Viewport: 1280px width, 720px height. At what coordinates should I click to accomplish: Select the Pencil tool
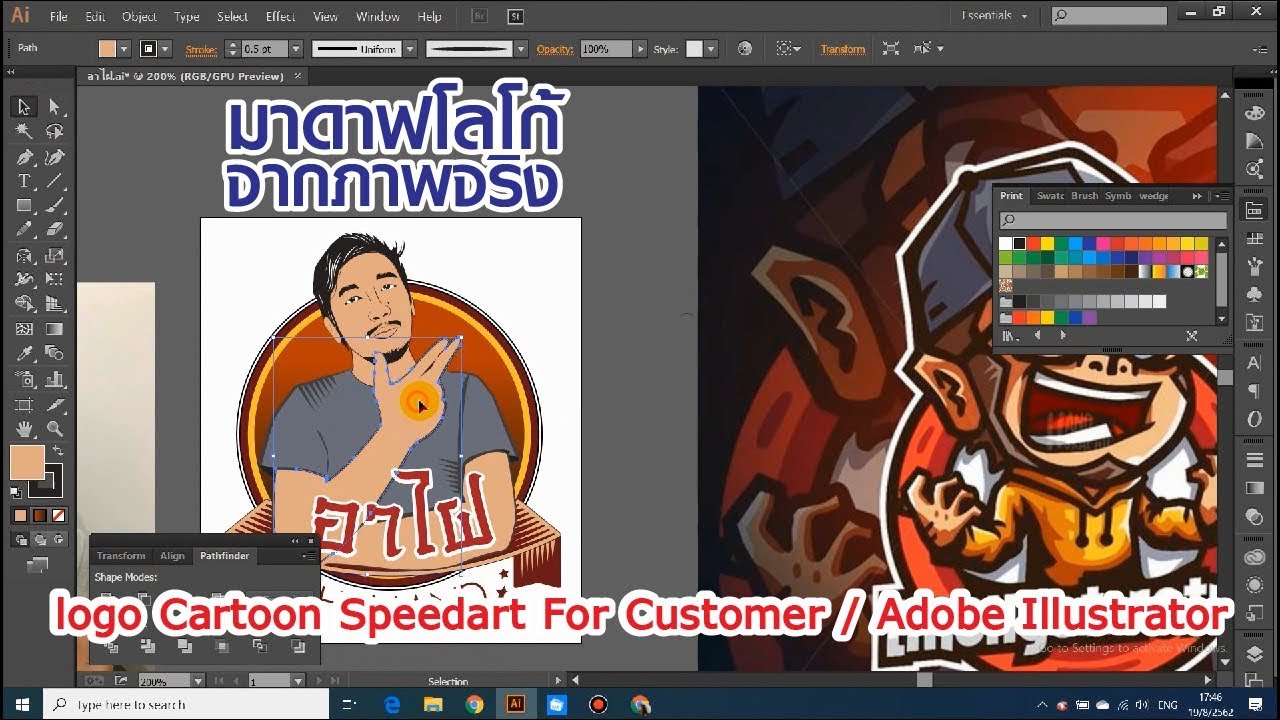(x=24, y=230)
